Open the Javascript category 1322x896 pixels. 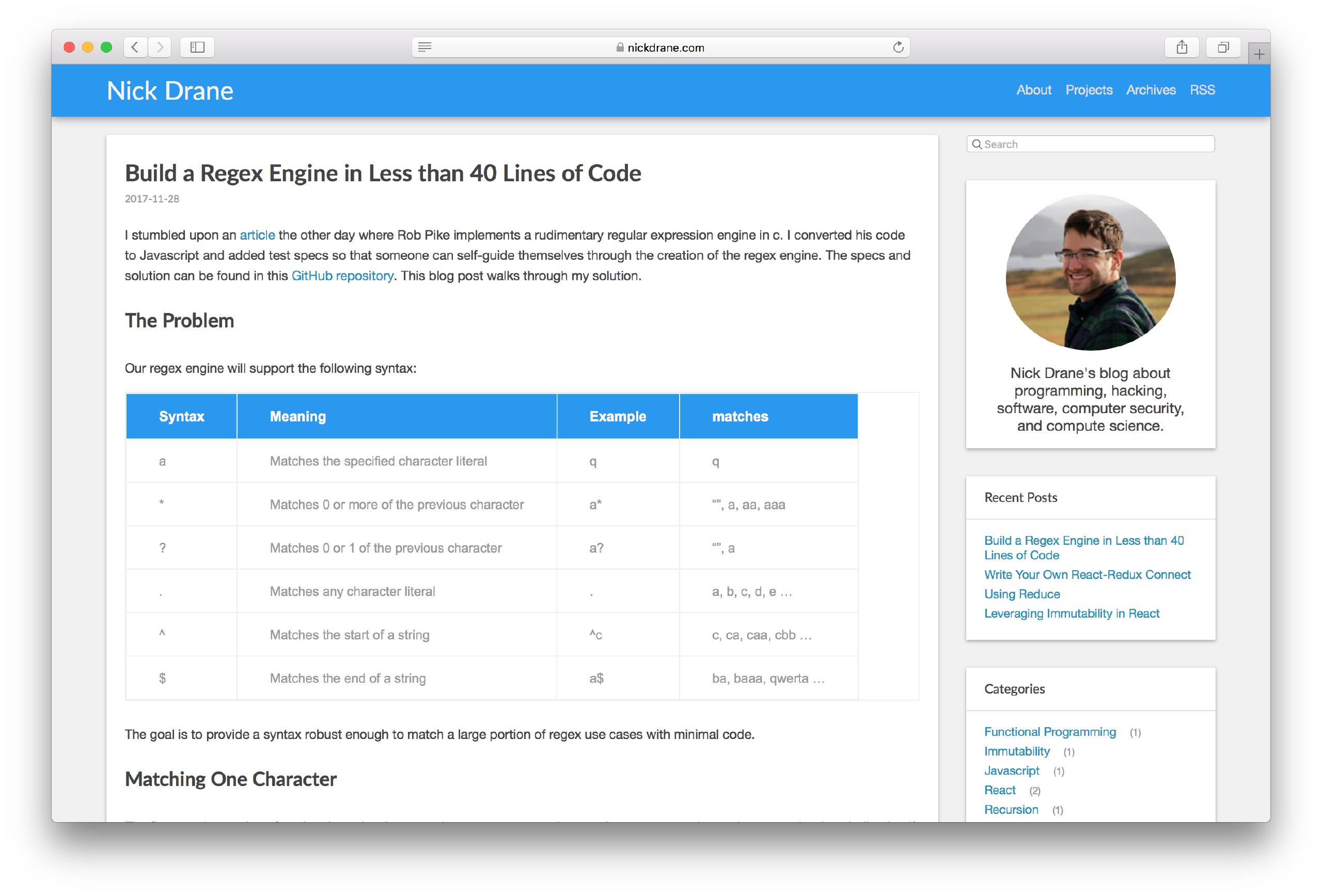point(1012,771)
